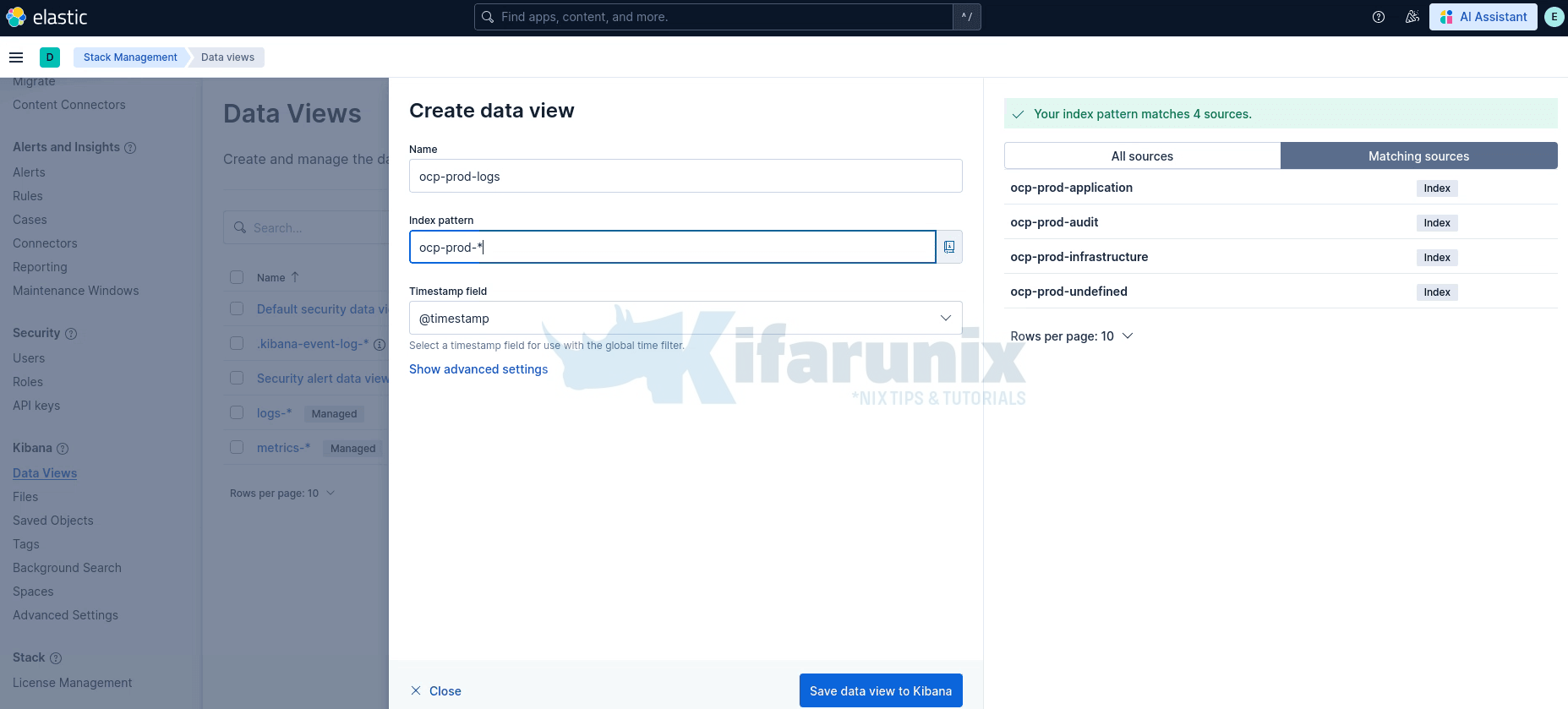Click the Kibana section help icon
1568x709 pixels.
pyautogui.click(x=63, y=449)
